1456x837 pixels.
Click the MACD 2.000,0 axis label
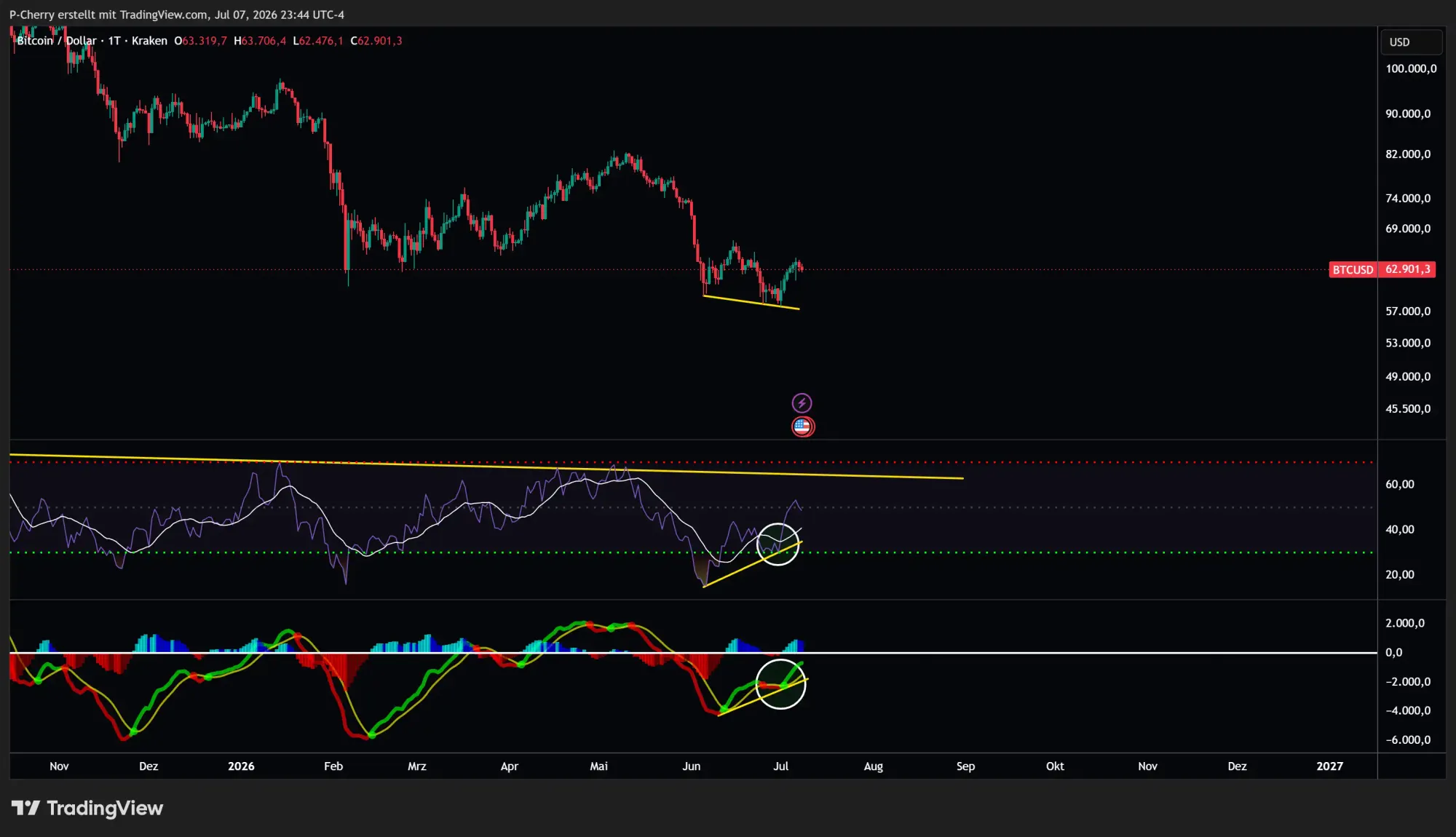click(1405, 623)
